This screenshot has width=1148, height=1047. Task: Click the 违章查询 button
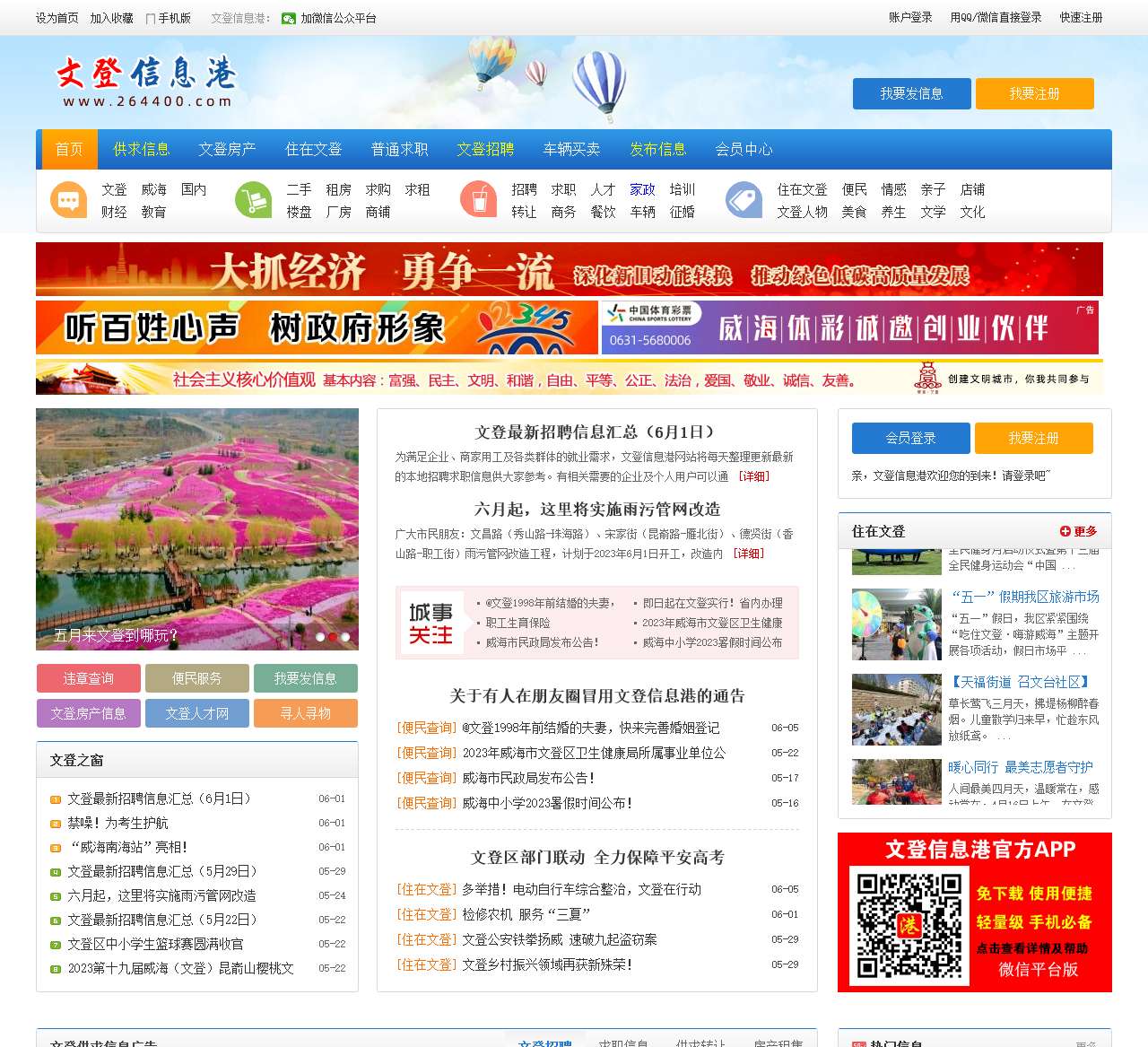point(88,678)
